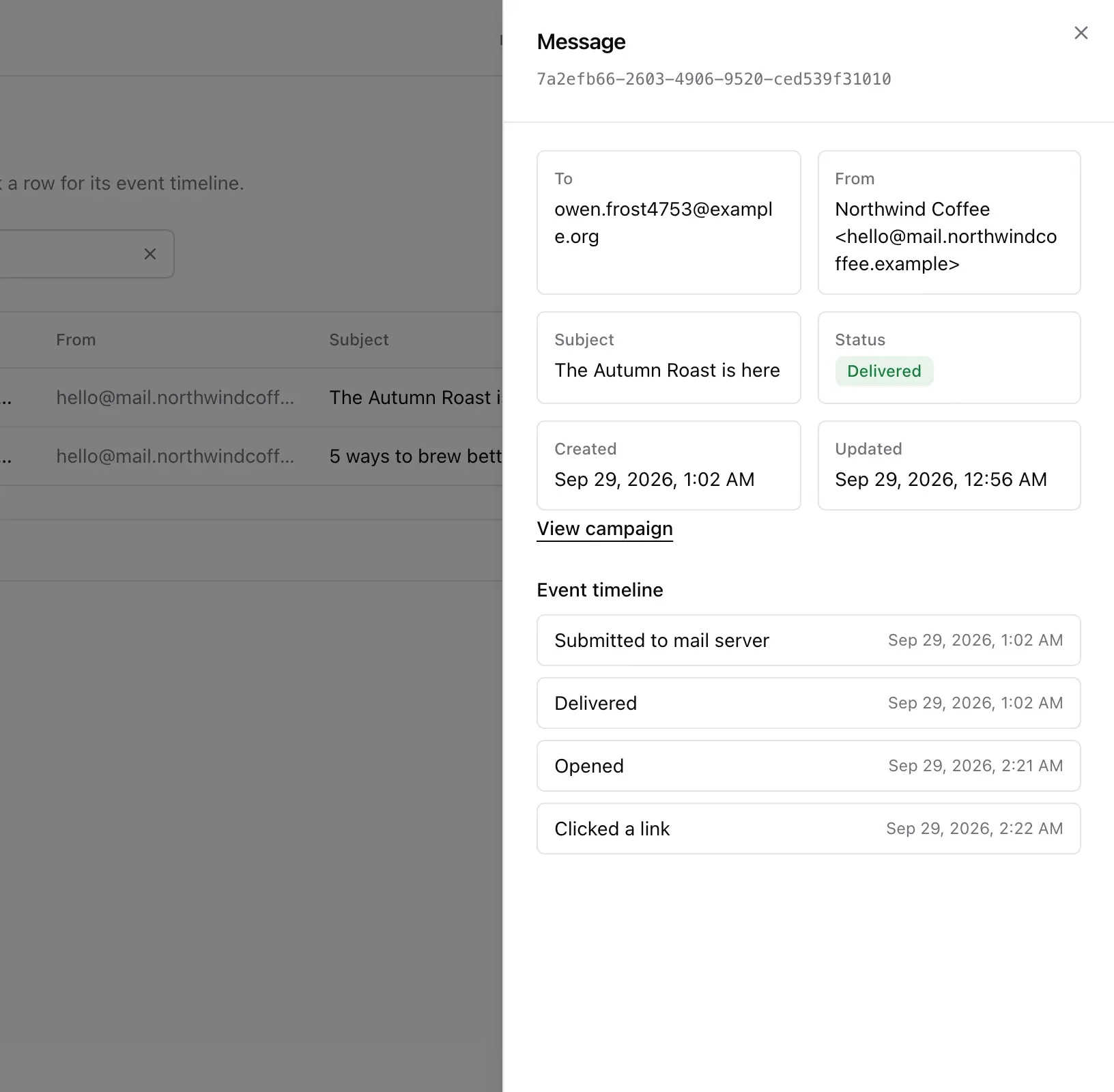
Task: Click the Northwind Coffee sender address
Action: coord(946,236)
